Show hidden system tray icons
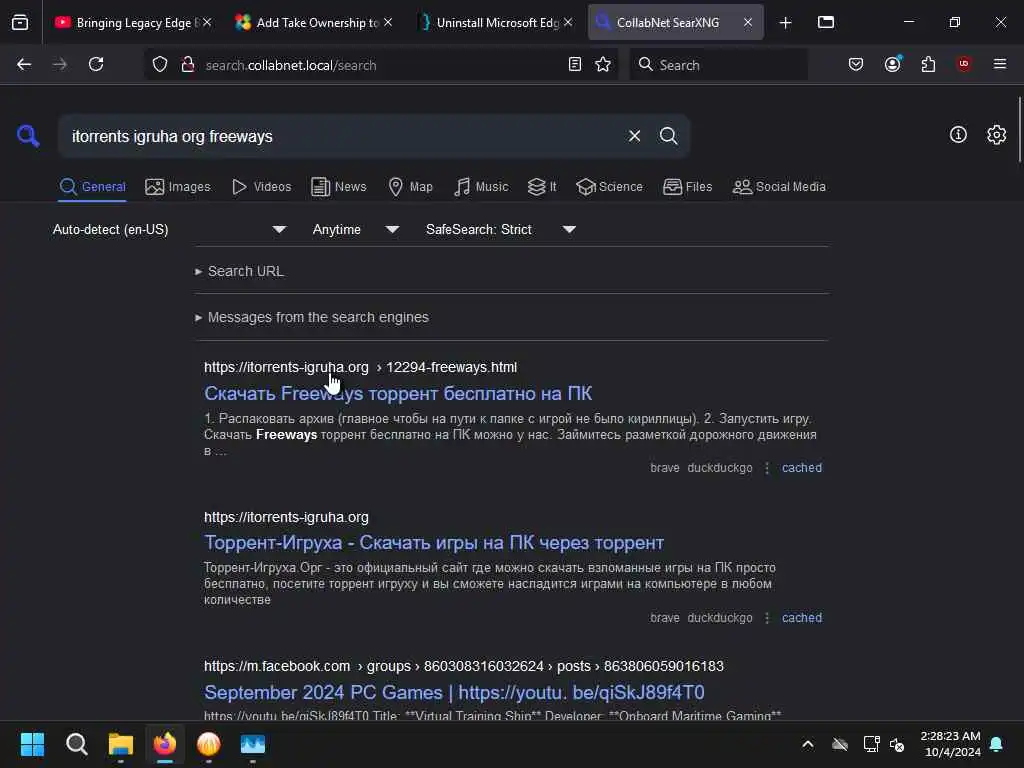The height and width of the screenshot is (768, 1024). click(808, 744)
